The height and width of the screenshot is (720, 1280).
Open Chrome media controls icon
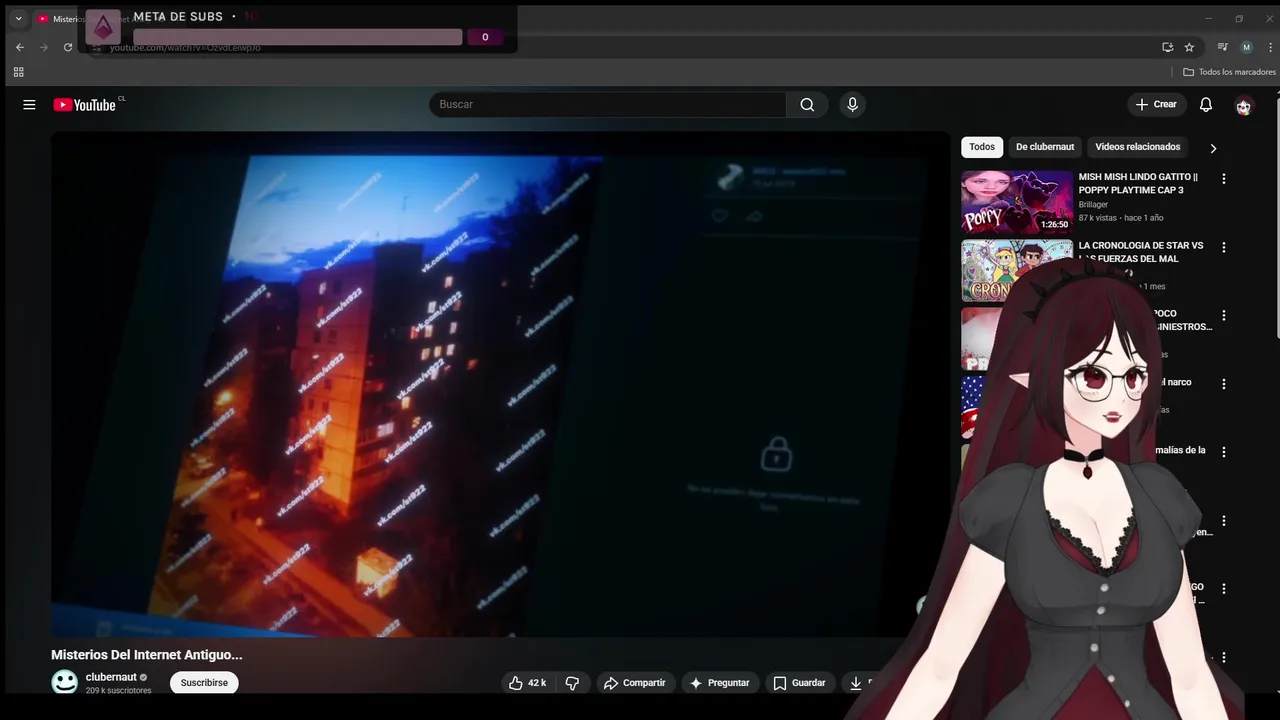pos(1222,47)
